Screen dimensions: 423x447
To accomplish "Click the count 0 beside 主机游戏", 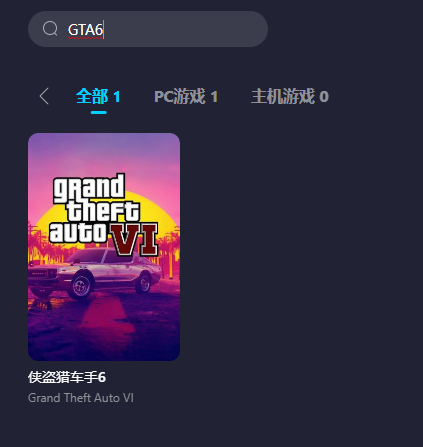I will [x=324, y=97].
